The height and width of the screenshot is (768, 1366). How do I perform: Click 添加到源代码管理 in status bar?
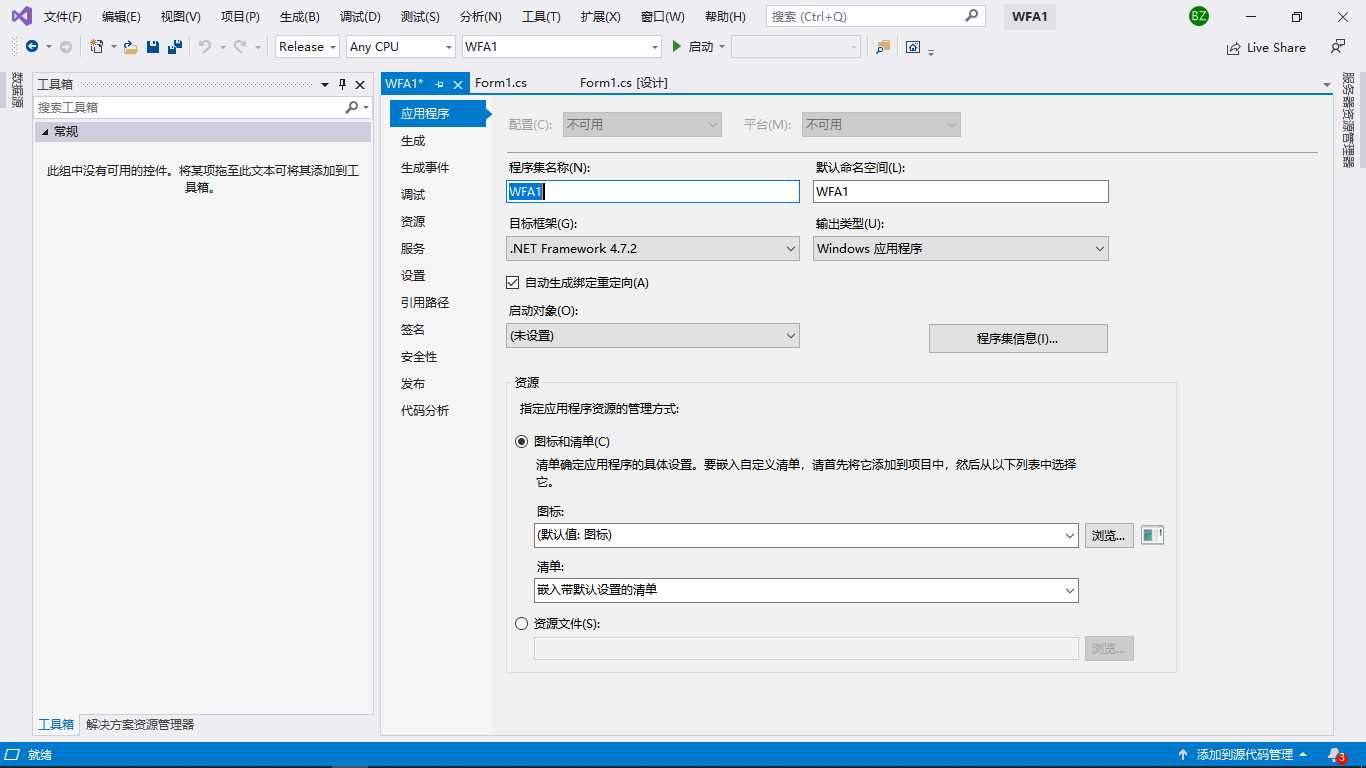tap(1245, 755)
